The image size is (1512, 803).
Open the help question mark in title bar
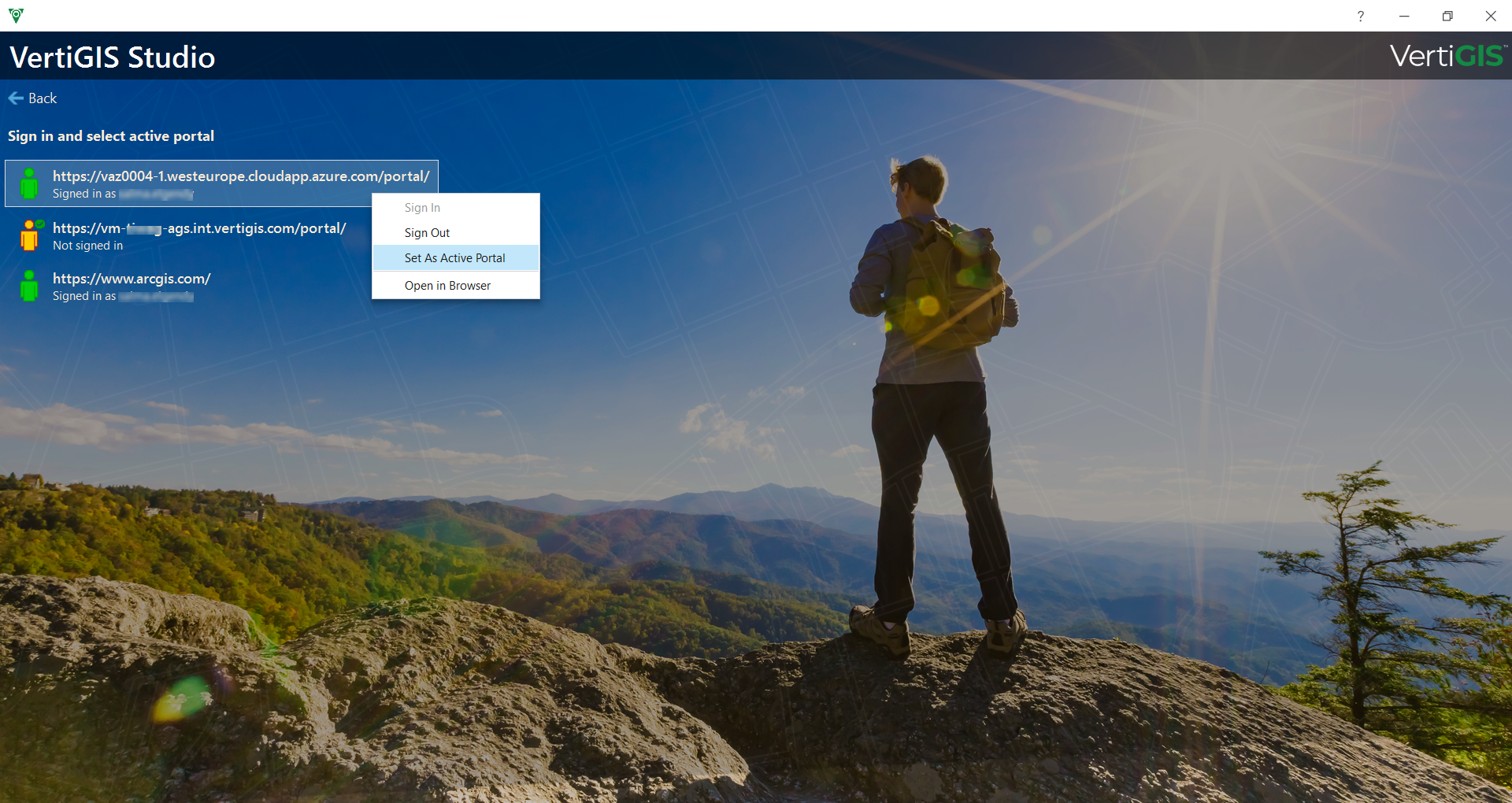(1360, 16)
